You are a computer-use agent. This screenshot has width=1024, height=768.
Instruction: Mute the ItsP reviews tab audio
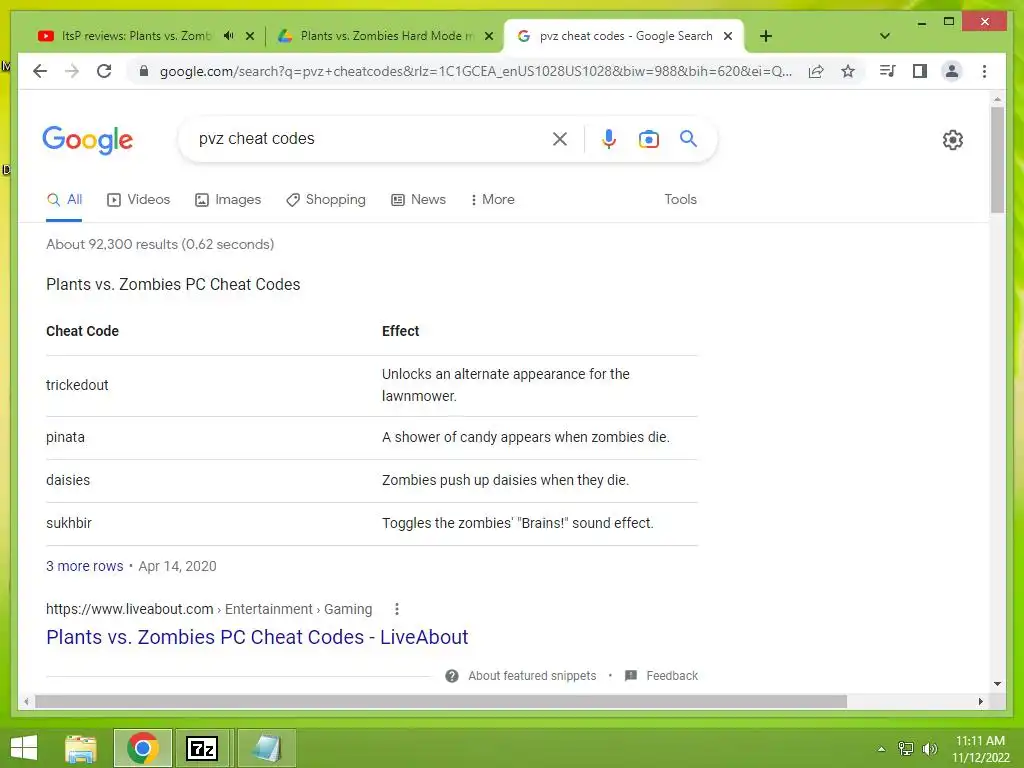(x=229, y=36)
